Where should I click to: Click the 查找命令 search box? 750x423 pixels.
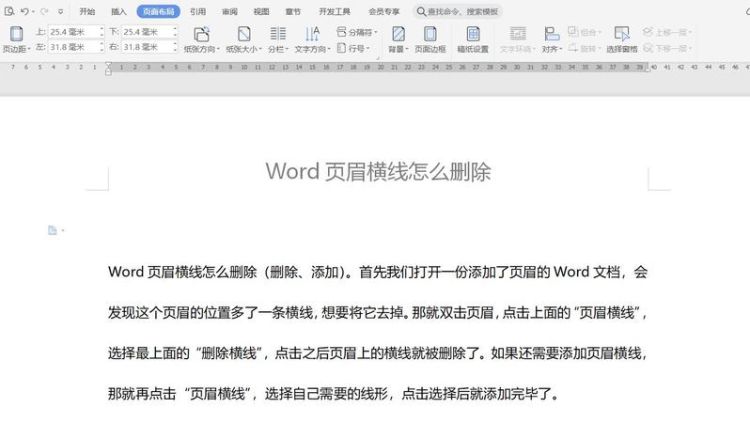tap(458, 11)
